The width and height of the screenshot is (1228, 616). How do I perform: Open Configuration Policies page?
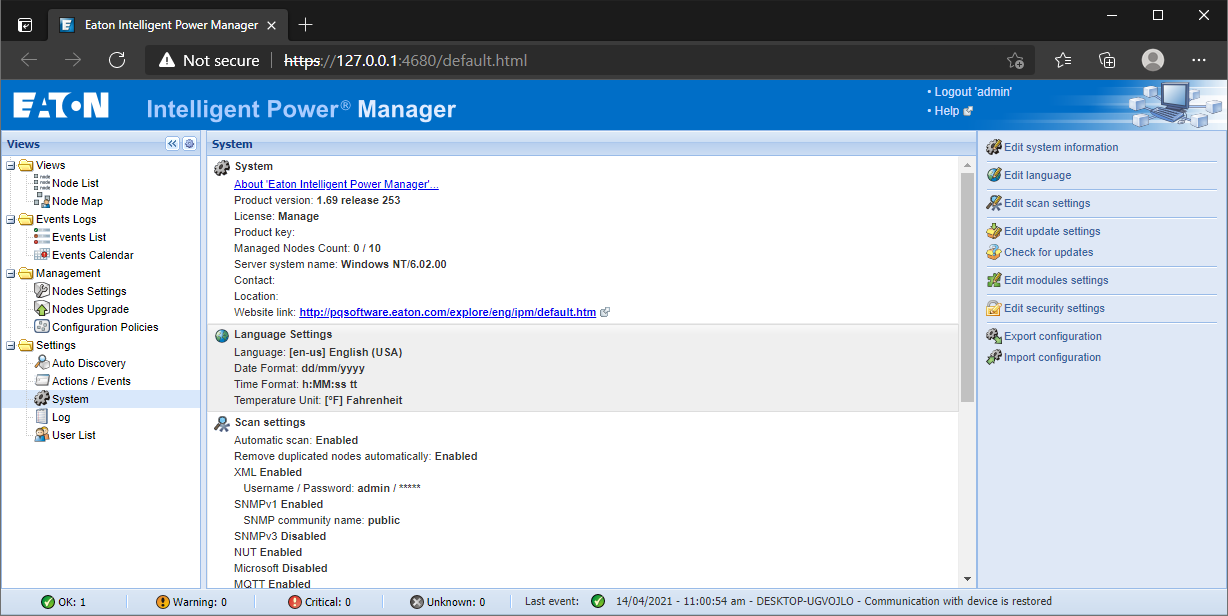[105, 327]
